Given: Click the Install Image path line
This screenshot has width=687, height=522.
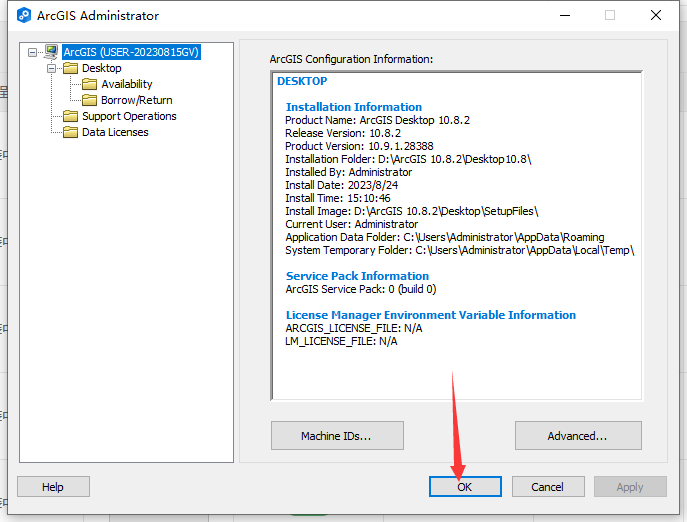Looking at the screenshot, I should pyautogui.click(x=411, y=211).
